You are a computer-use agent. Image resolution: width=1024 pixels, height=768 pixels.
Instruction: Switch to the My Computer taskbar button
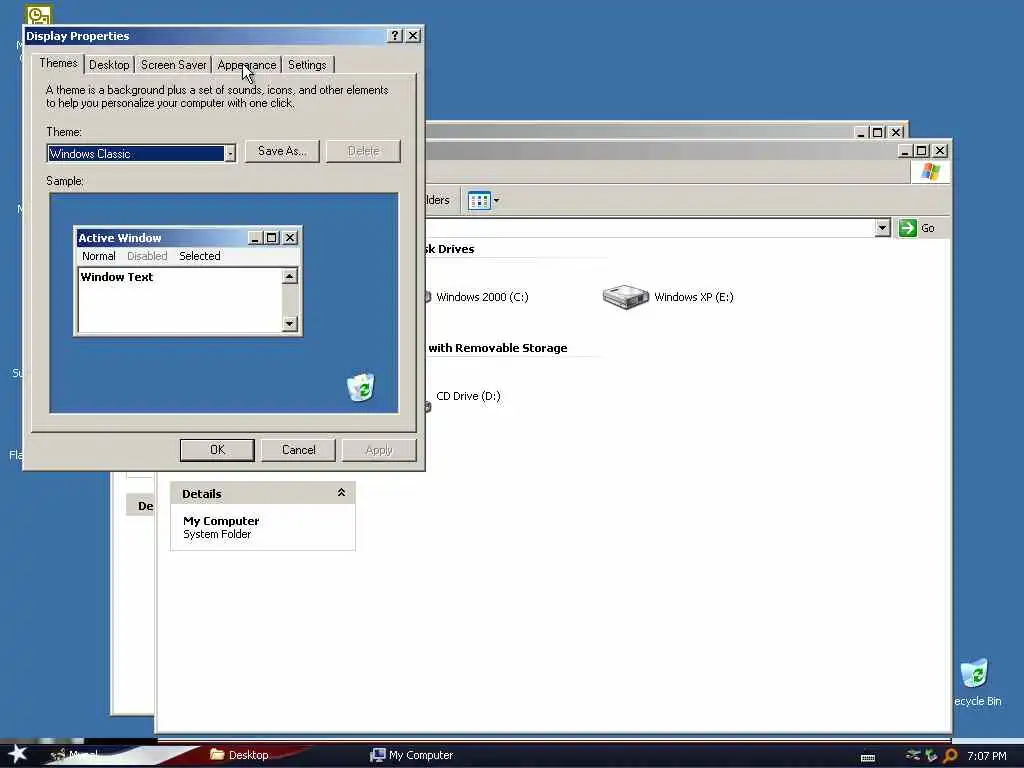click(x=411, y=755)
